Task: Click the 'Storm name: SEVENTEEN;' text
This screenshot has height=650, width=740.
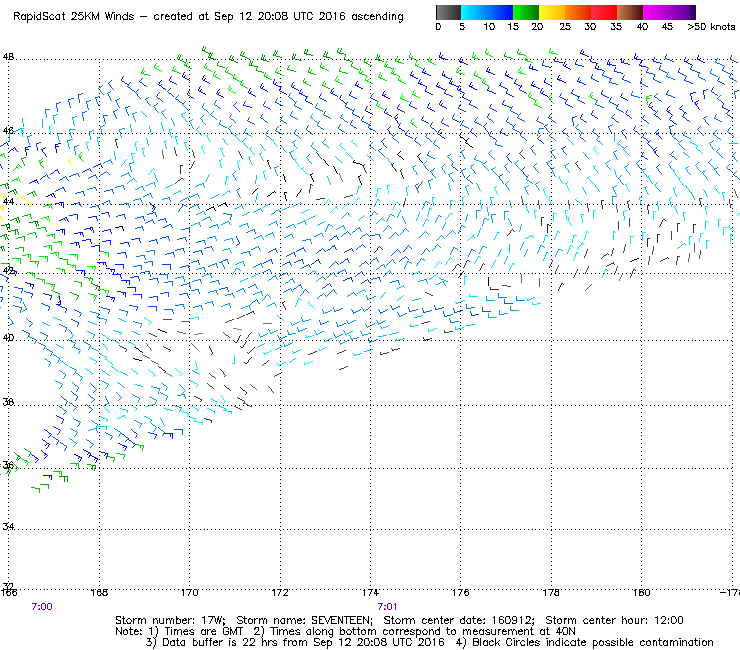Action: [x=304, y=620]
